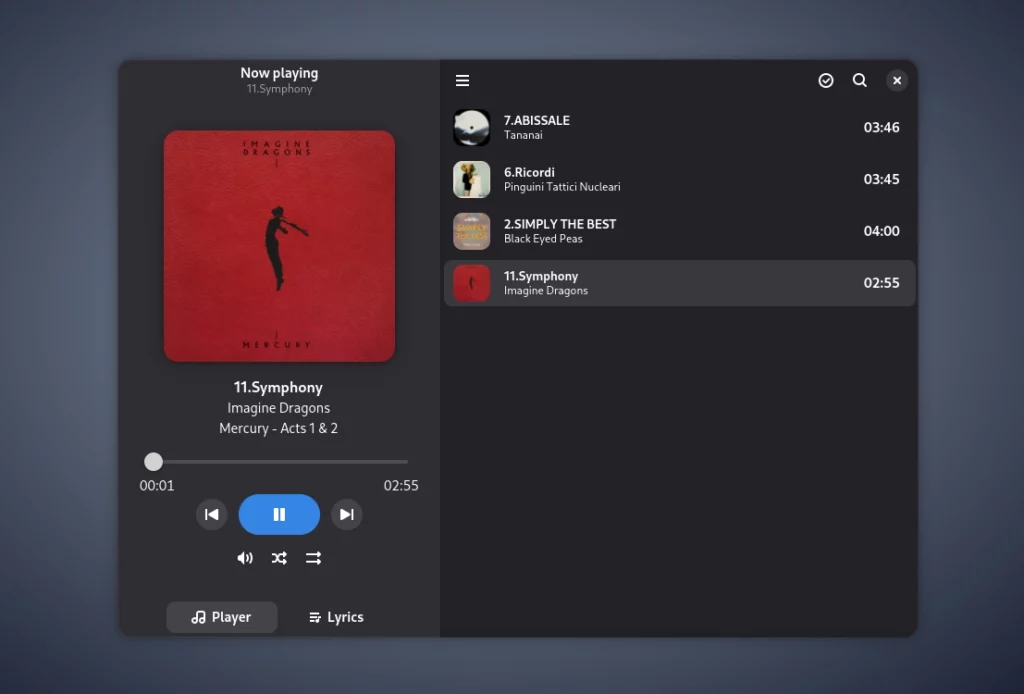This screenshot has height=694, width=1024.
Task: Click the elapsed time 00:01
Action: [x=157, y=486]
